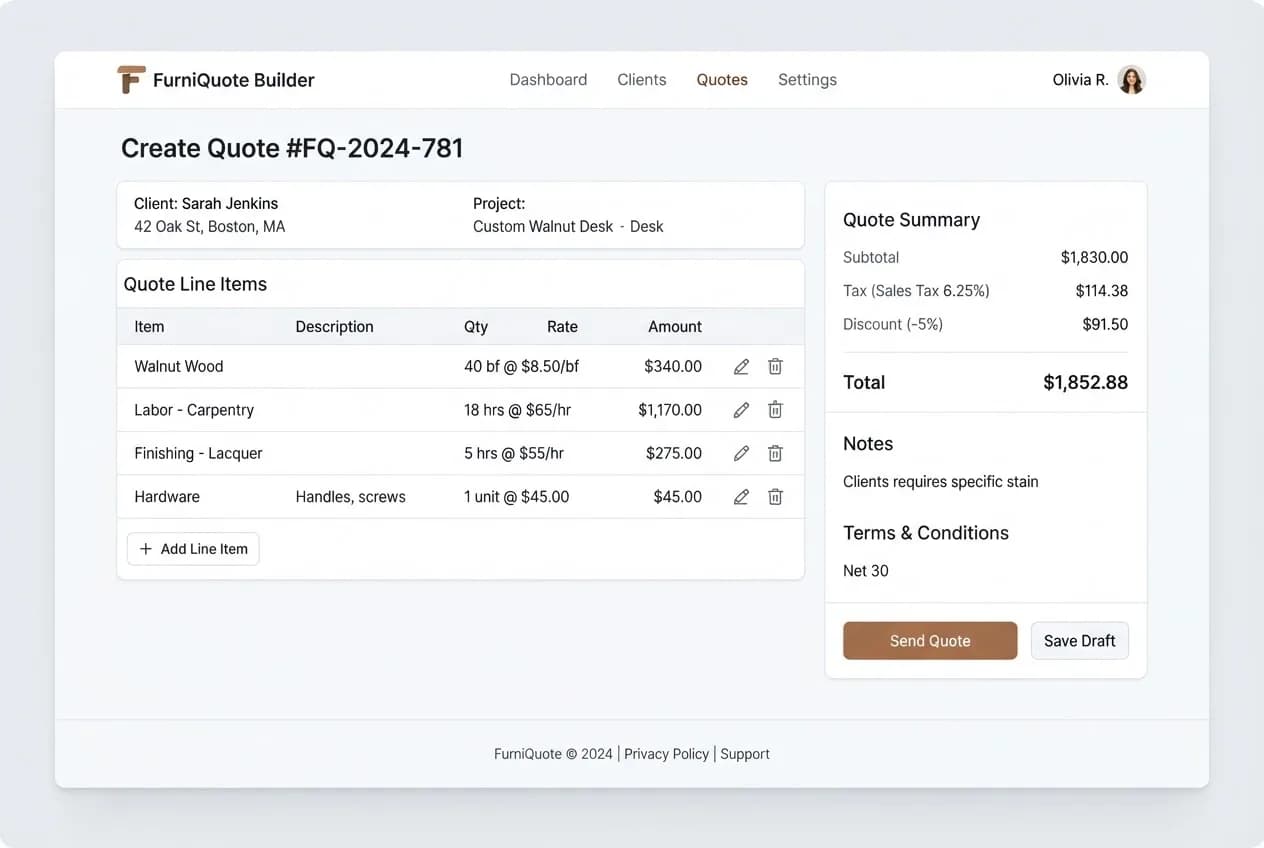Viewport: 1264px width, 848px height.
Task: Delete the Walnut Wood line item
Action: (775, 367)
